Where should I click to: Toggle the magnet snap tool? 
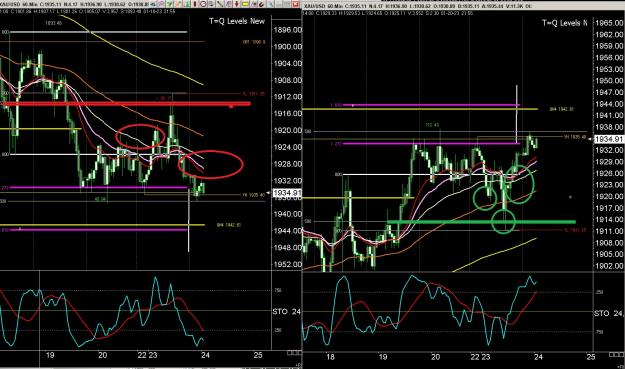pos(261,4)
